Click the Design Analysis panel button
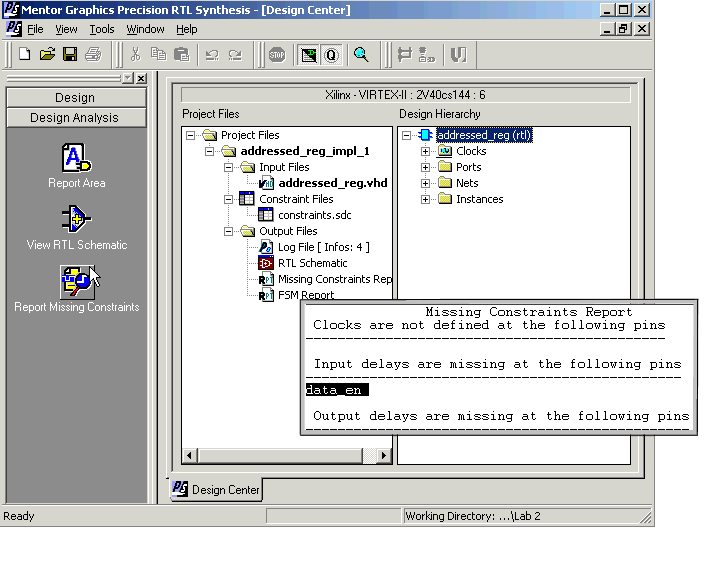 point(76,118)
